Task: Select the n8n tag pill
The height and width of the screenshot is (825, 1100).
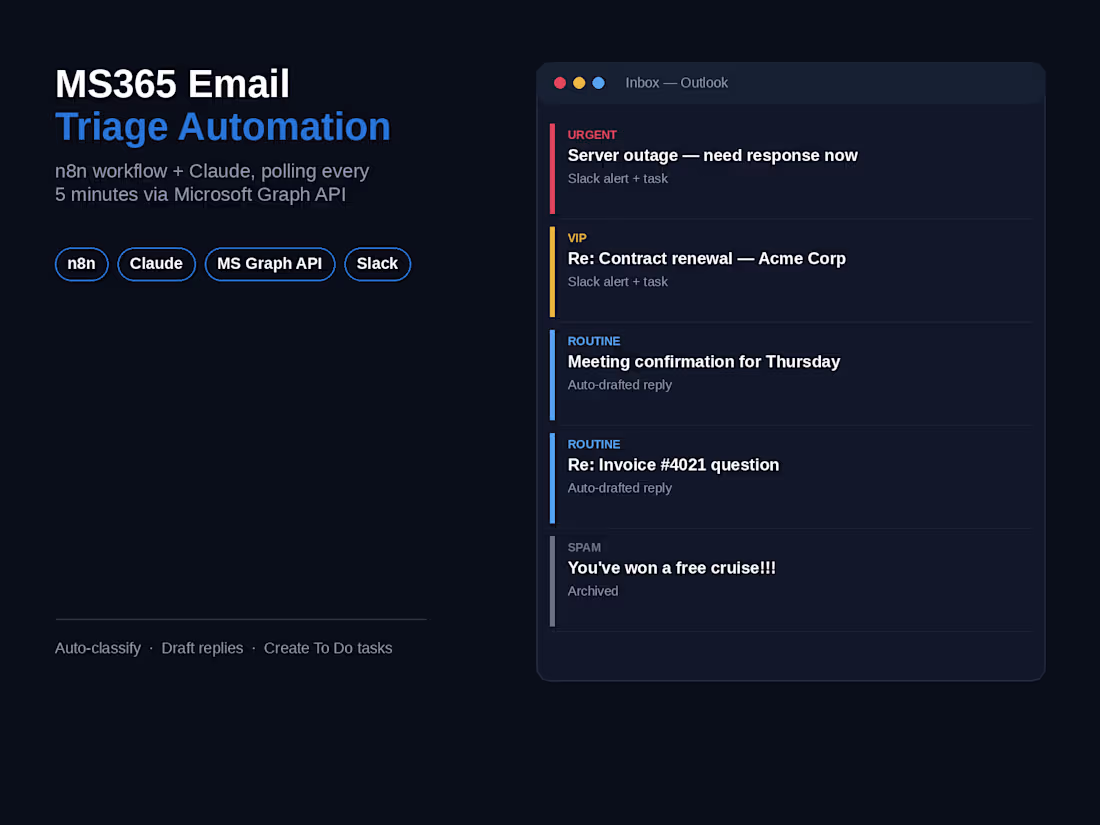Action: click(81, 264)
